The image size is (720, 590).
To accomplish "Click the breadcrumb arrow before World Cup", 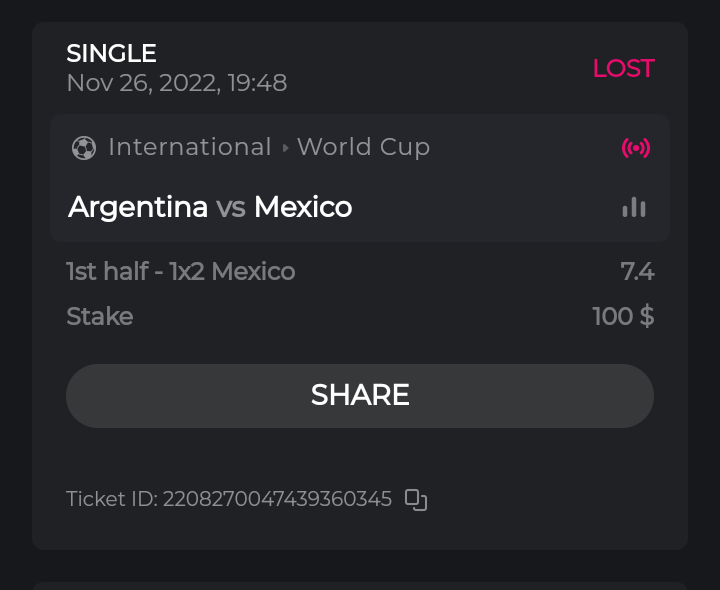I will click(285, 148).
